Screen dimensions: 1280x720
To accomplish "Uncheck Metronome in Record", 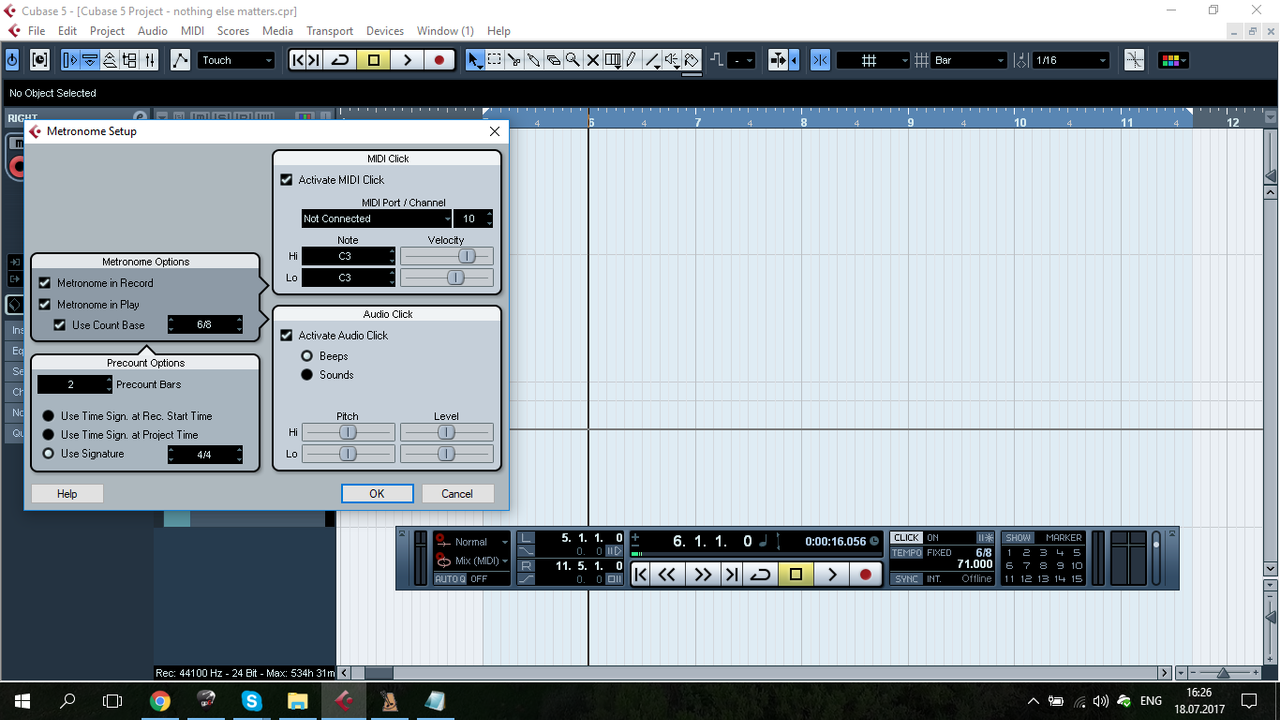I will [x=45, y=283].
